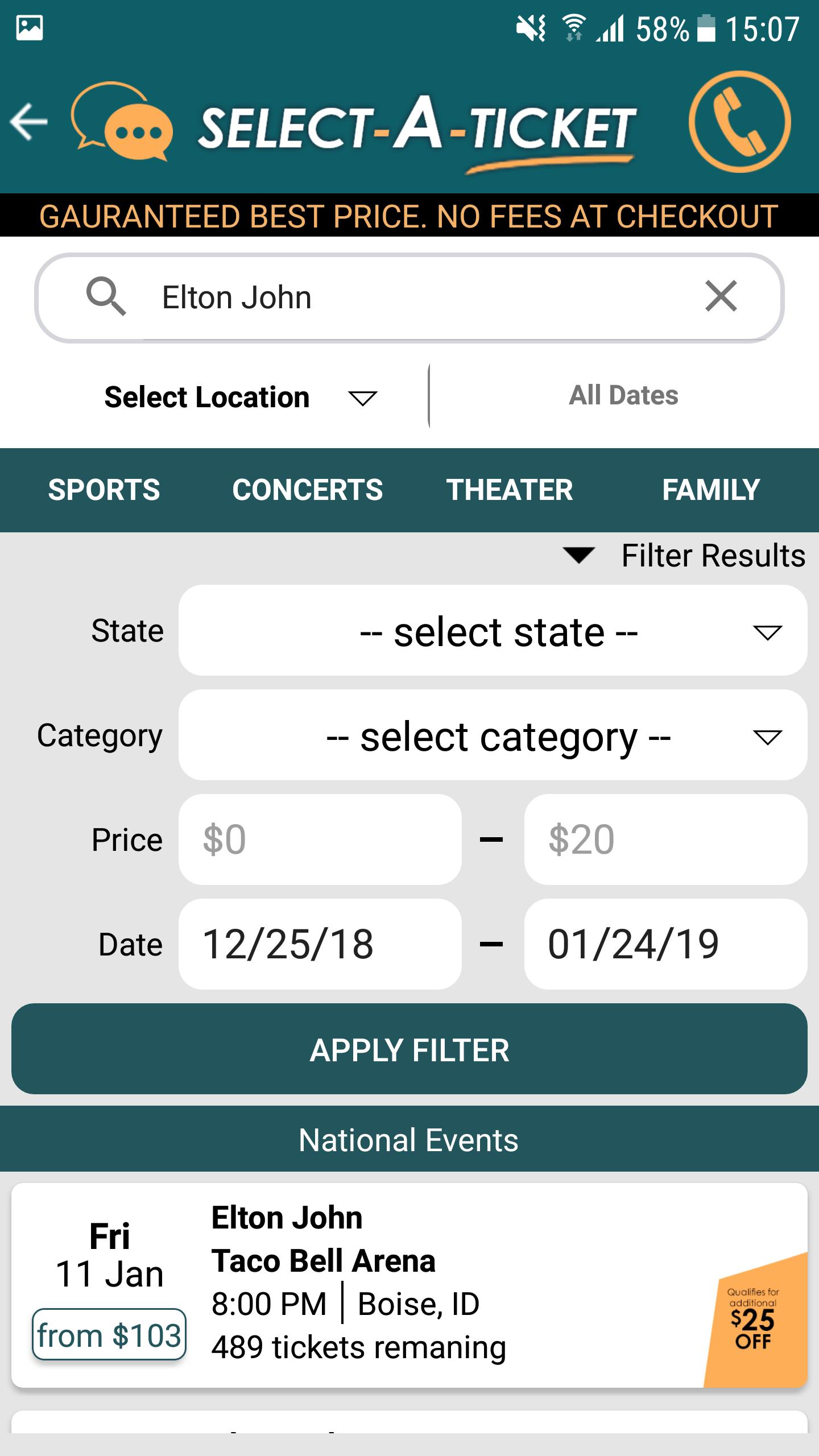Image resolution: width=819 pixels, height=1456 pixels.
Task: Open the Theater tab
Action: click(509, 490)
